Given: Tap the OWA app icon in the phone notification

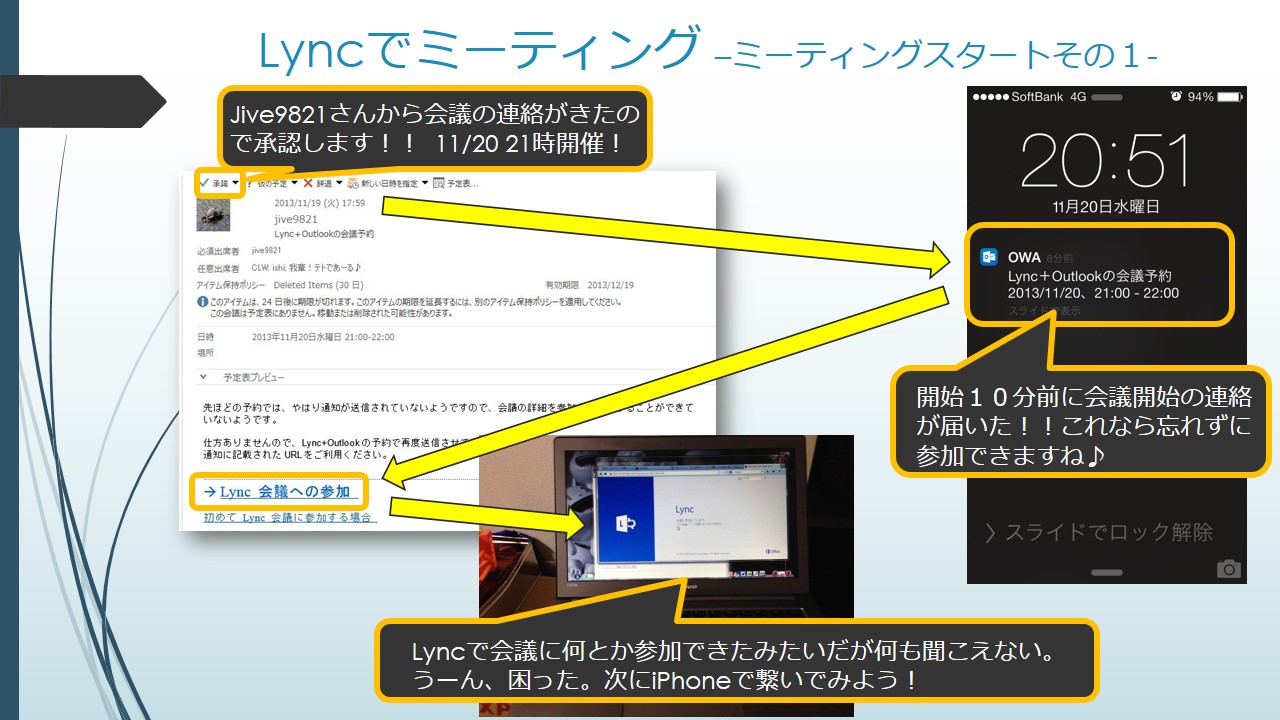Looking at the screenshot, I should pyautogui.click(x=990, y=257).
